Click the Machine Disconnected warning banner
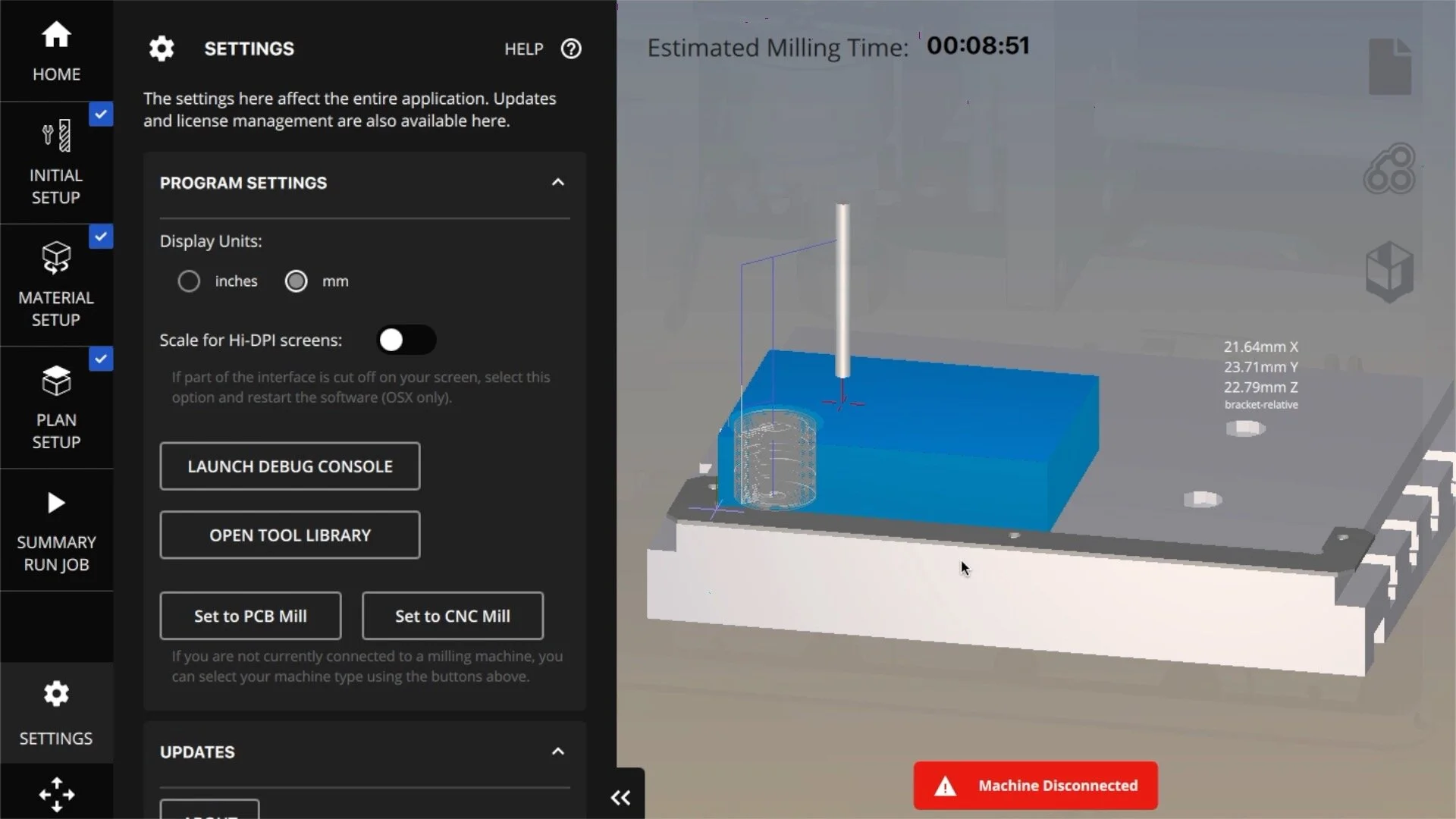The height and width of the screenshot is (819, 1456). 1035,786
